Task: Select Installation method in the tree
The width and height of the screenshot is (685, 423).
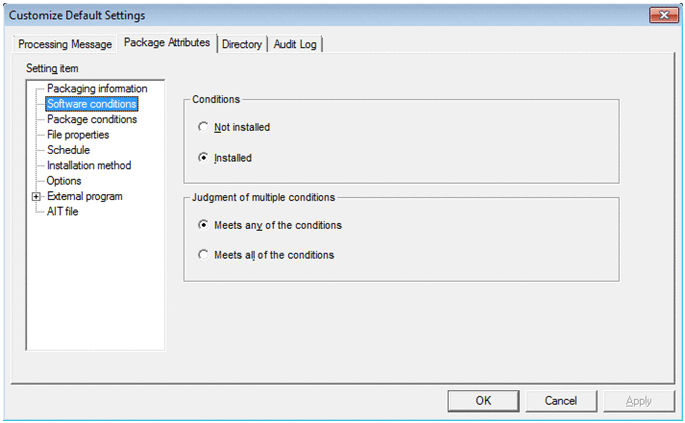Action: pyautogui.click(x=89, y=165)
